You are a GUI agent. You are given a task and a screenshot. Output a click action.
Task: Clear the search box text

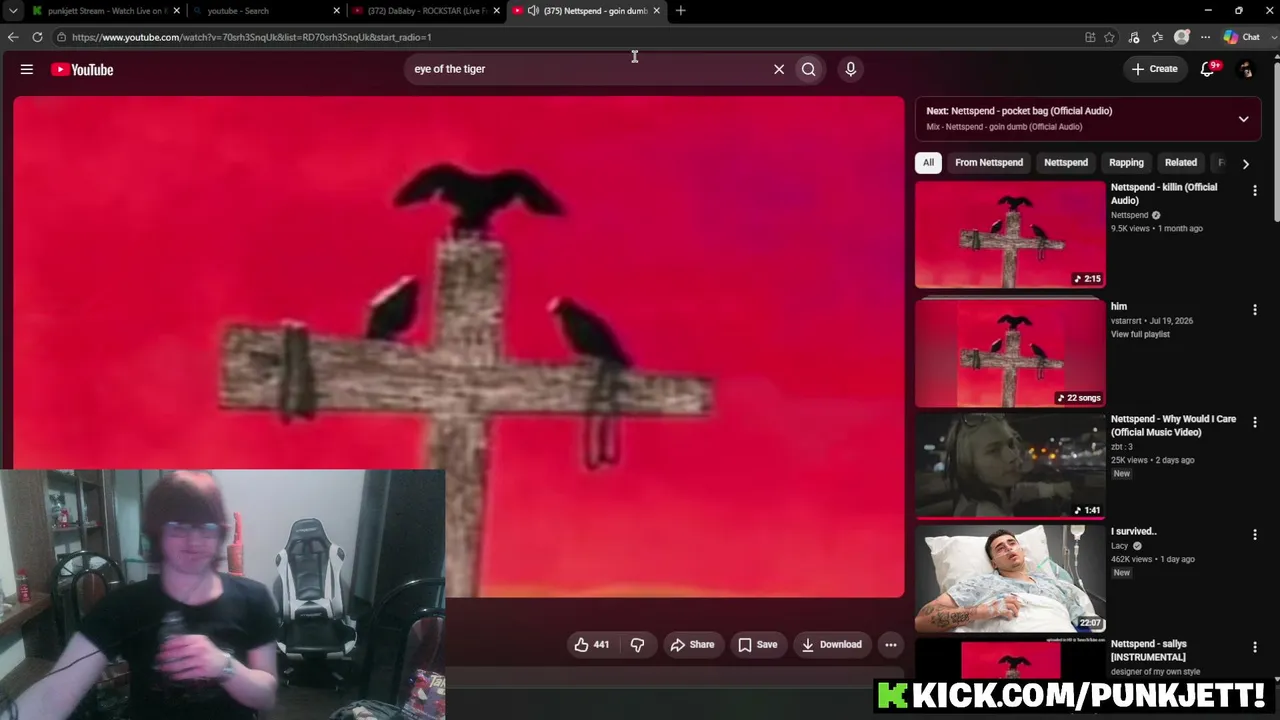pyautogui.click(x=779, y=69)
